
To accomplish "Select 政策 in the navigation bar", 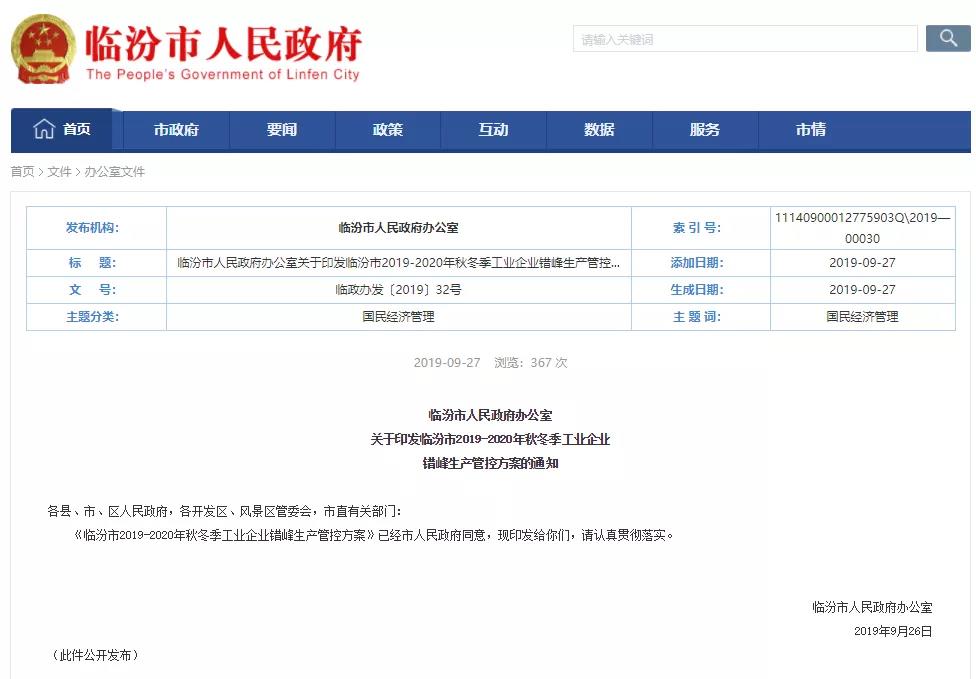I will point(388,130).
